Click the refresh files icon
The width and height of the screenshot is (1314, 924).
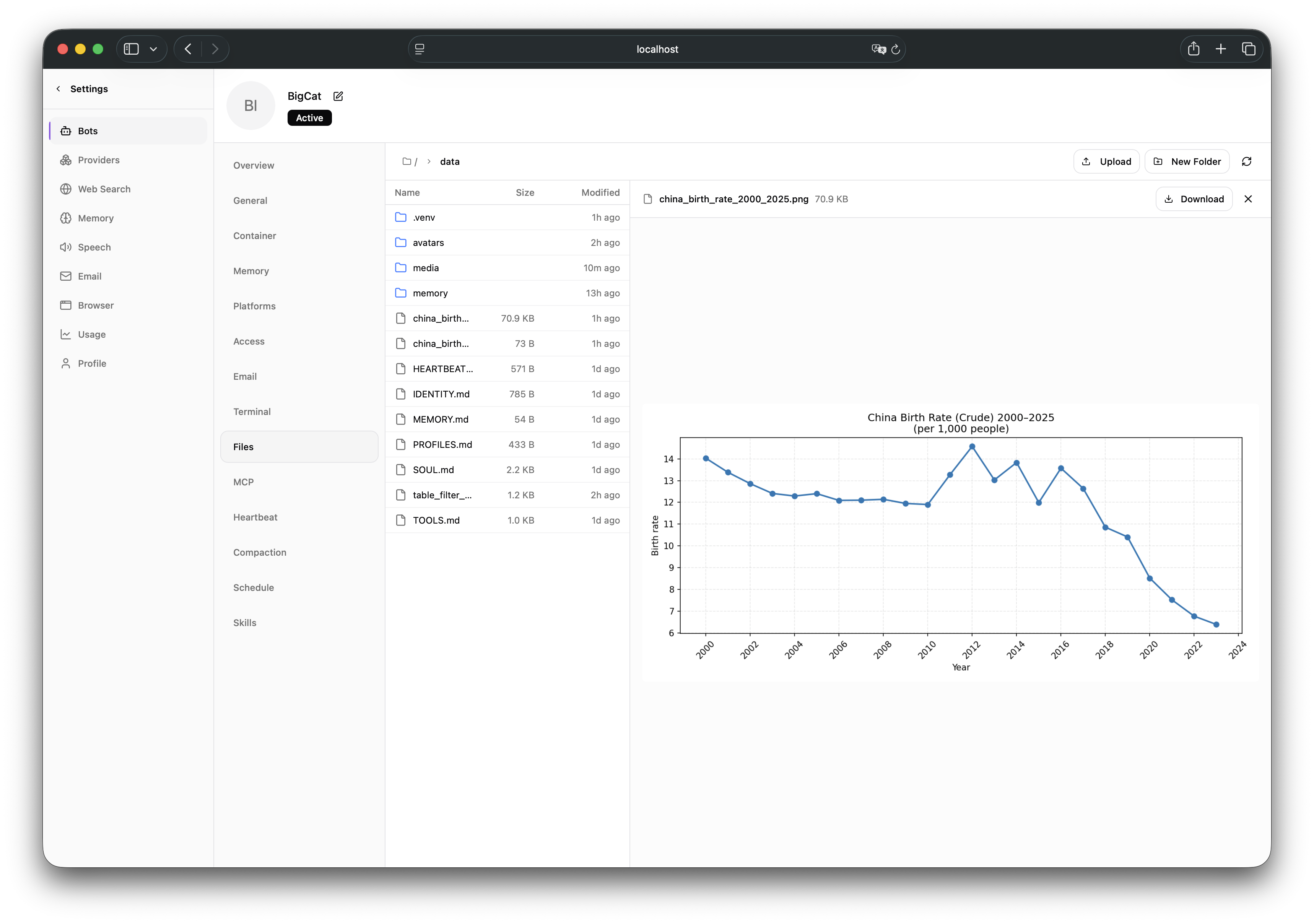click(1246, 161)
